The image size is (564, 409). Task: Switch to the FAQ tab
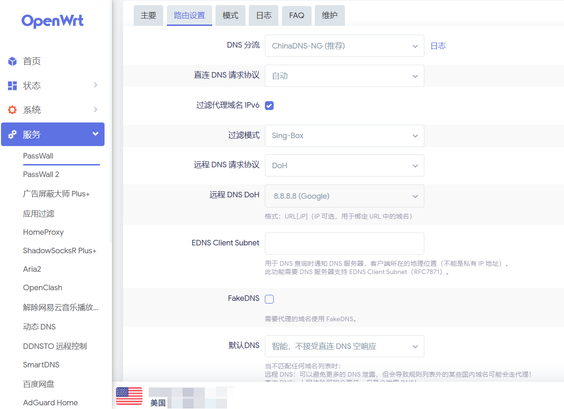point(296,15)
